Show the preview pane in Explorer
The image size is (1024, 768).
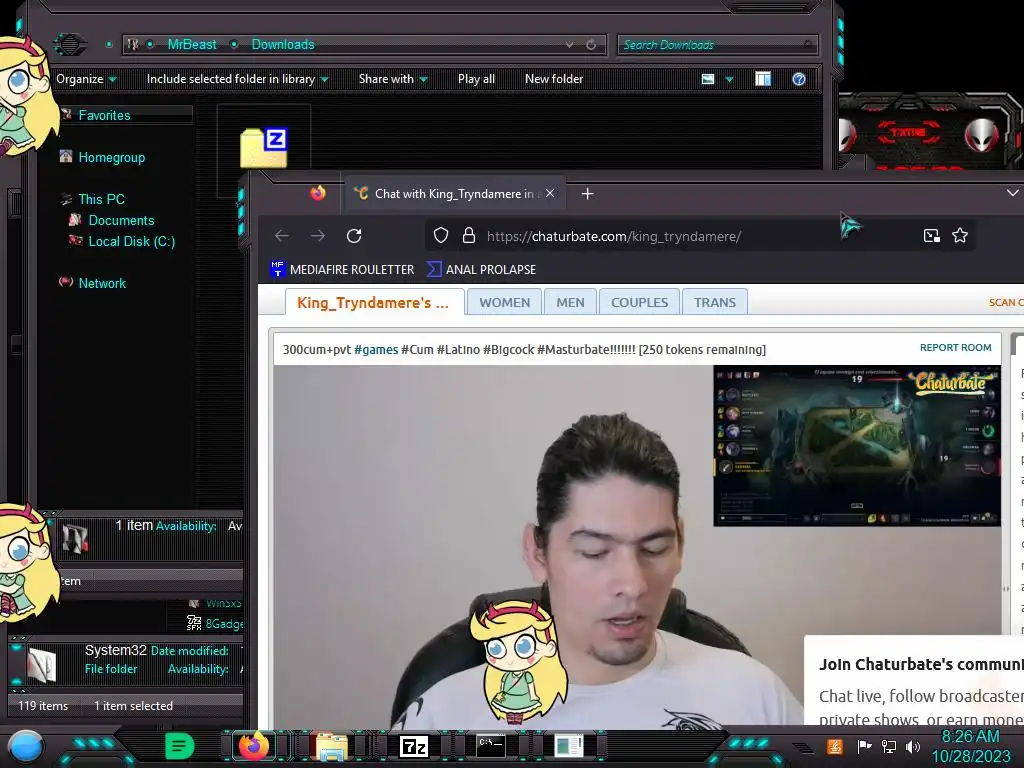point(763,79)
